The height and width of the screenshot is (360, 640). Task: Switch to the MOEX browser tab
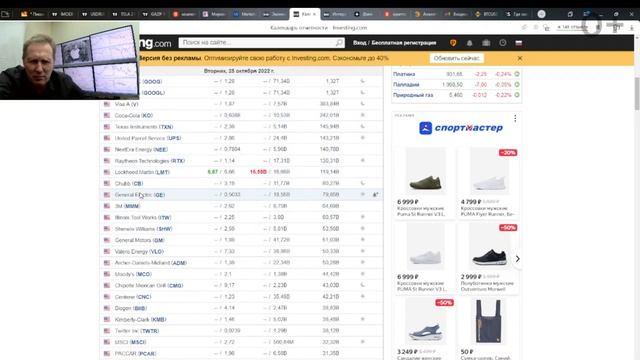pyautogui.click(x=62, y=14)
